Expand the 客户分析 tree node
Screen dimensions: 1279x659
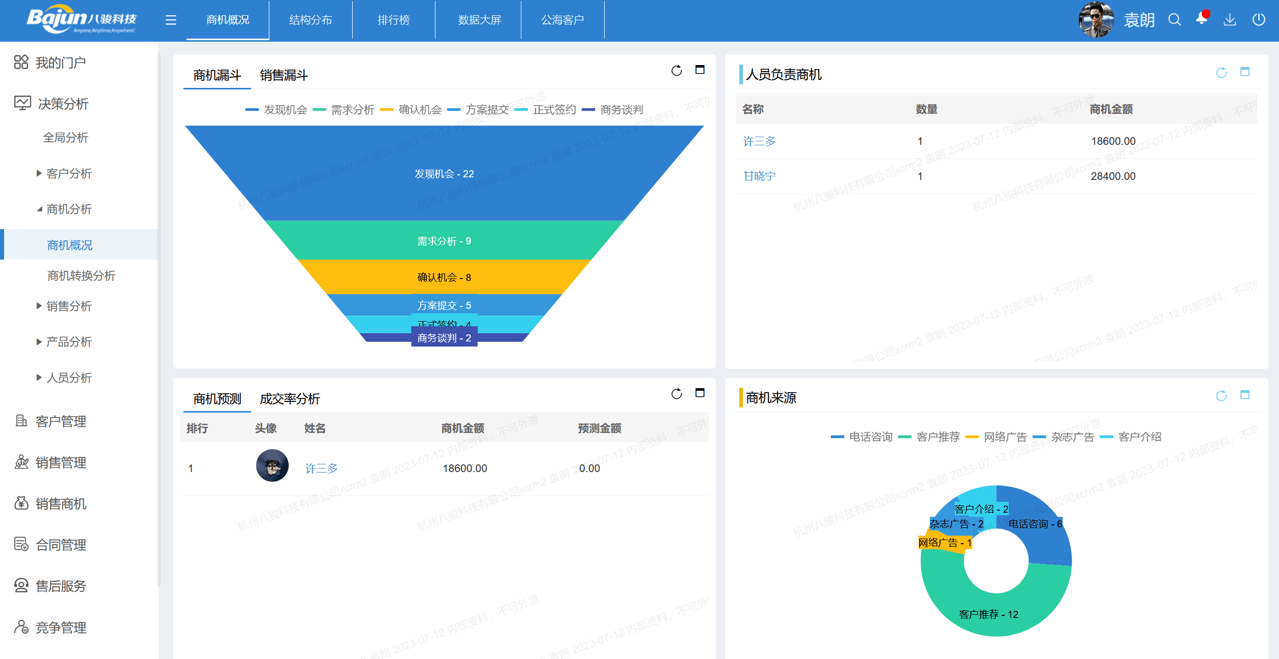click(x=39, y=174)
